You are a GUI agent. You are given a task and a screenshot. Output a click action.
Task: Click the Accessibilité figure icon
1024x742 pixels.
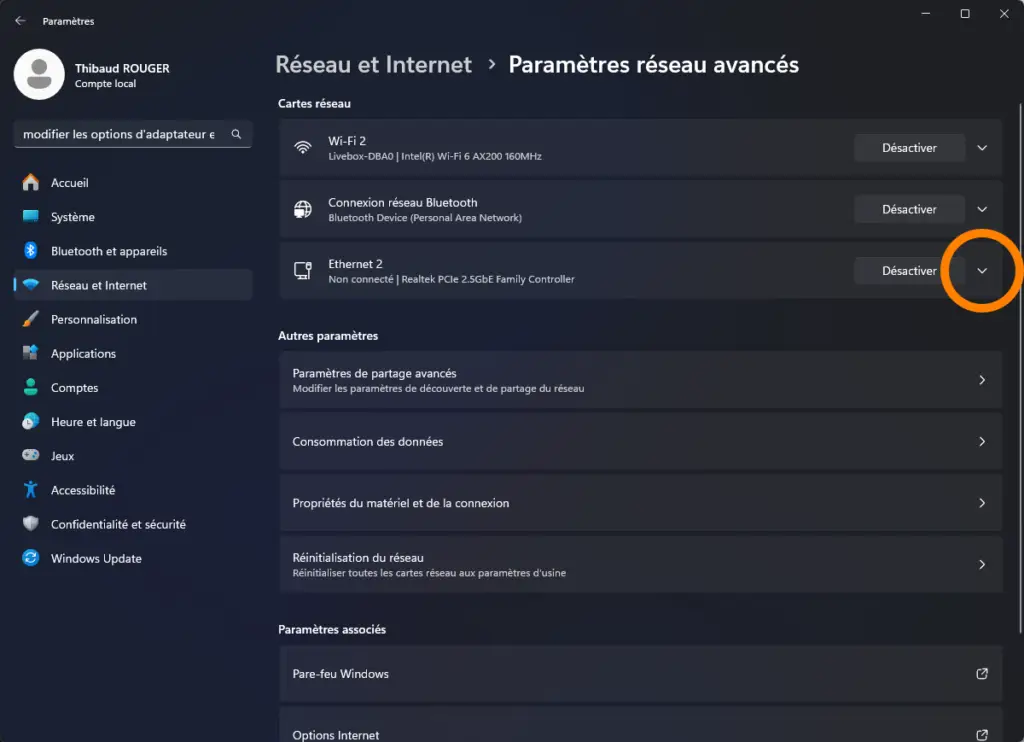[x=31, y=489]
